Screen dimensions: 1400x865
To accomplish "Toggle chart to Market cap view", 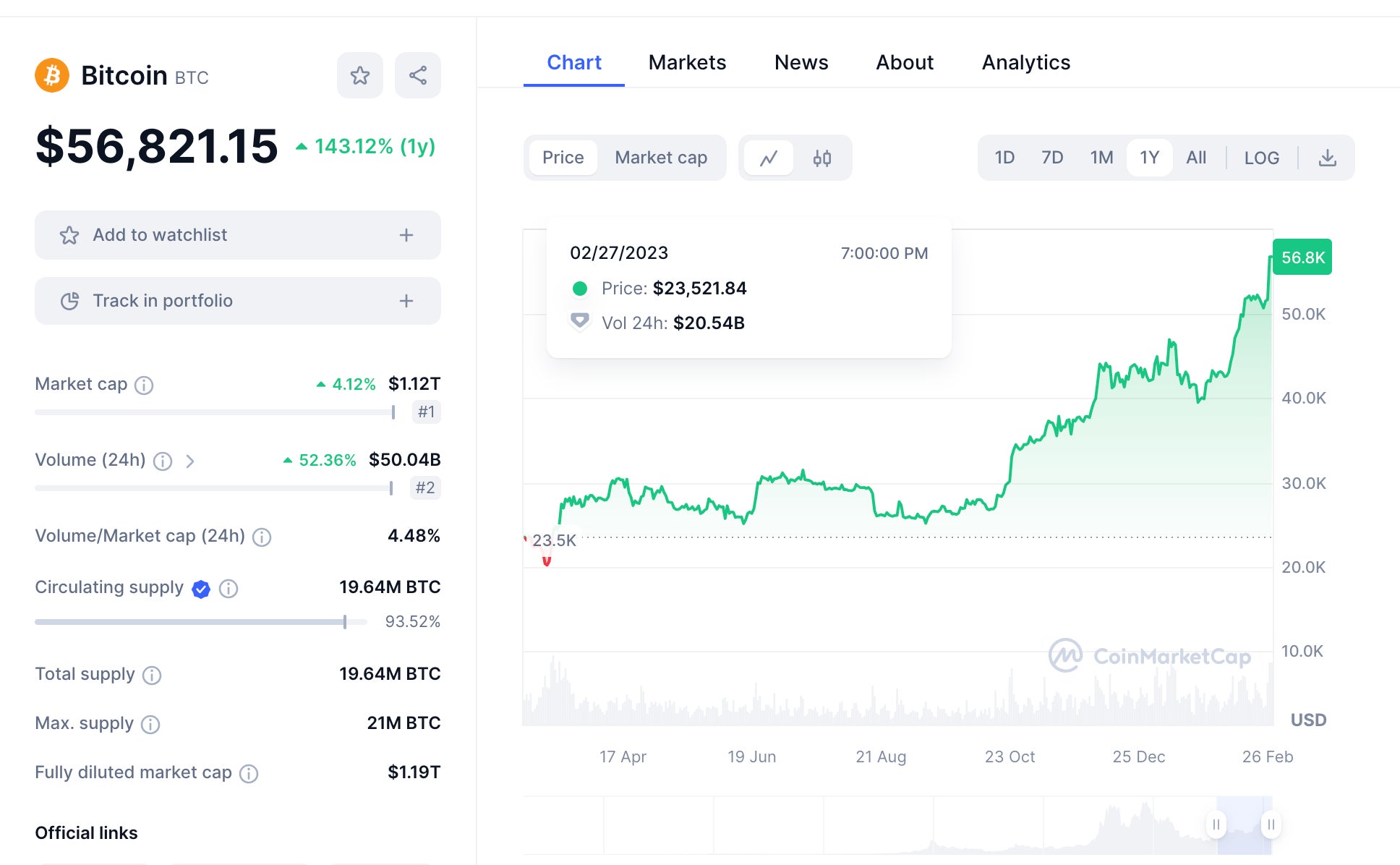I will point(660,158).
